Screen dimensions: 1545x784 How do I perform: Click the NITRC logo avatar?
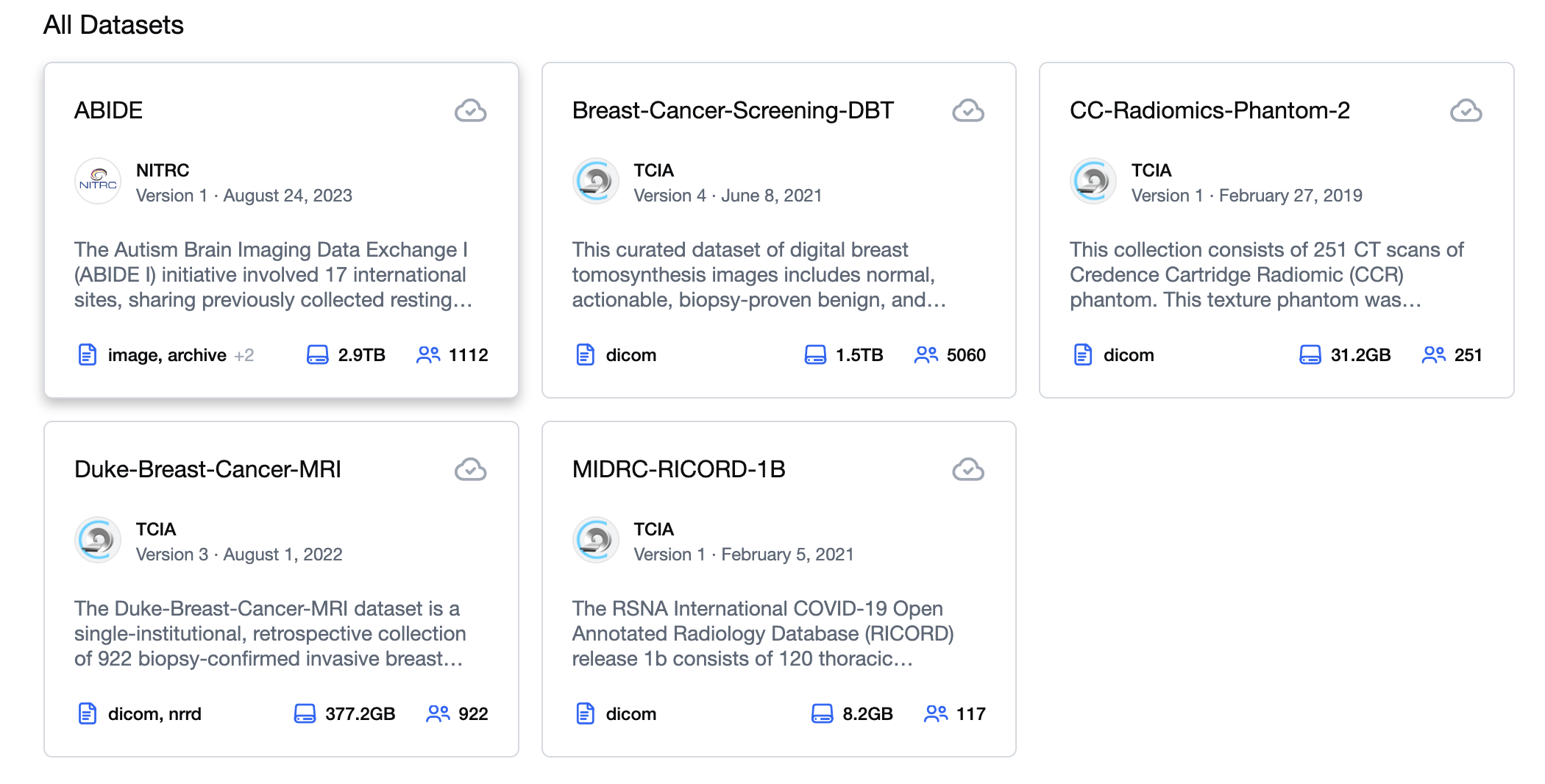98,181
